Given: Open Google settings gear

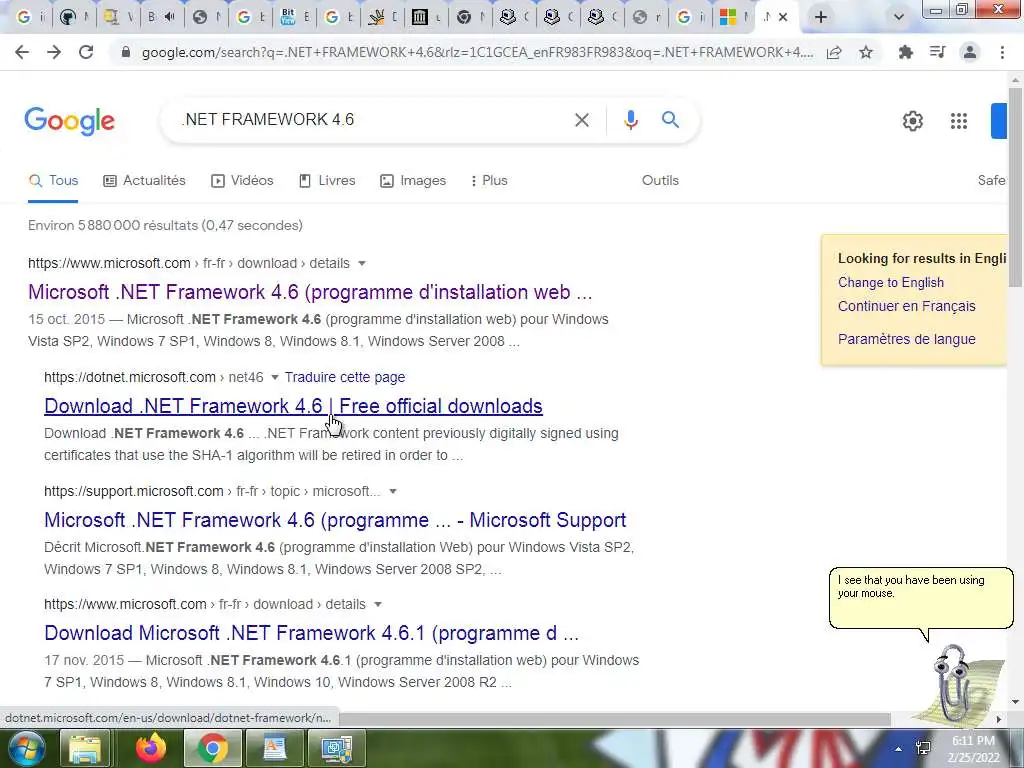Looking at the screenshot, I should pyautogui.click(x=913, y=121).
